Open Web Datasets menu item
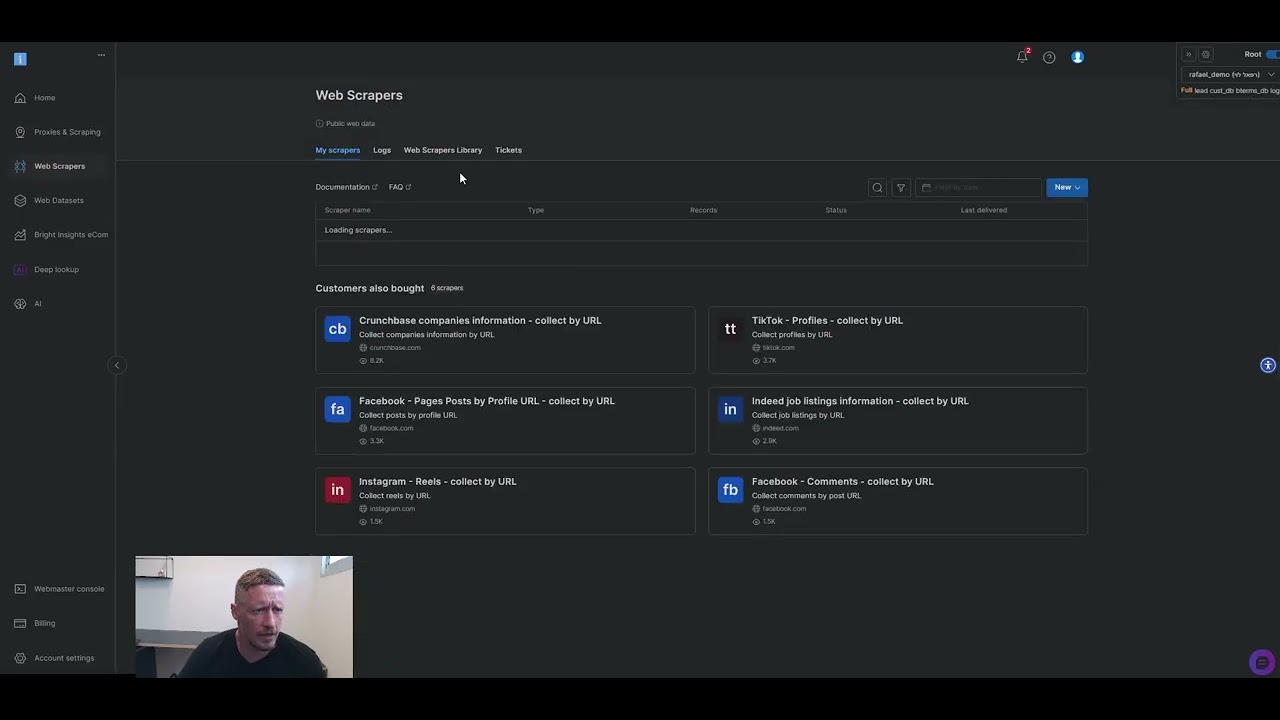Viewport: 1280px width, 720px height. [59, 200]
